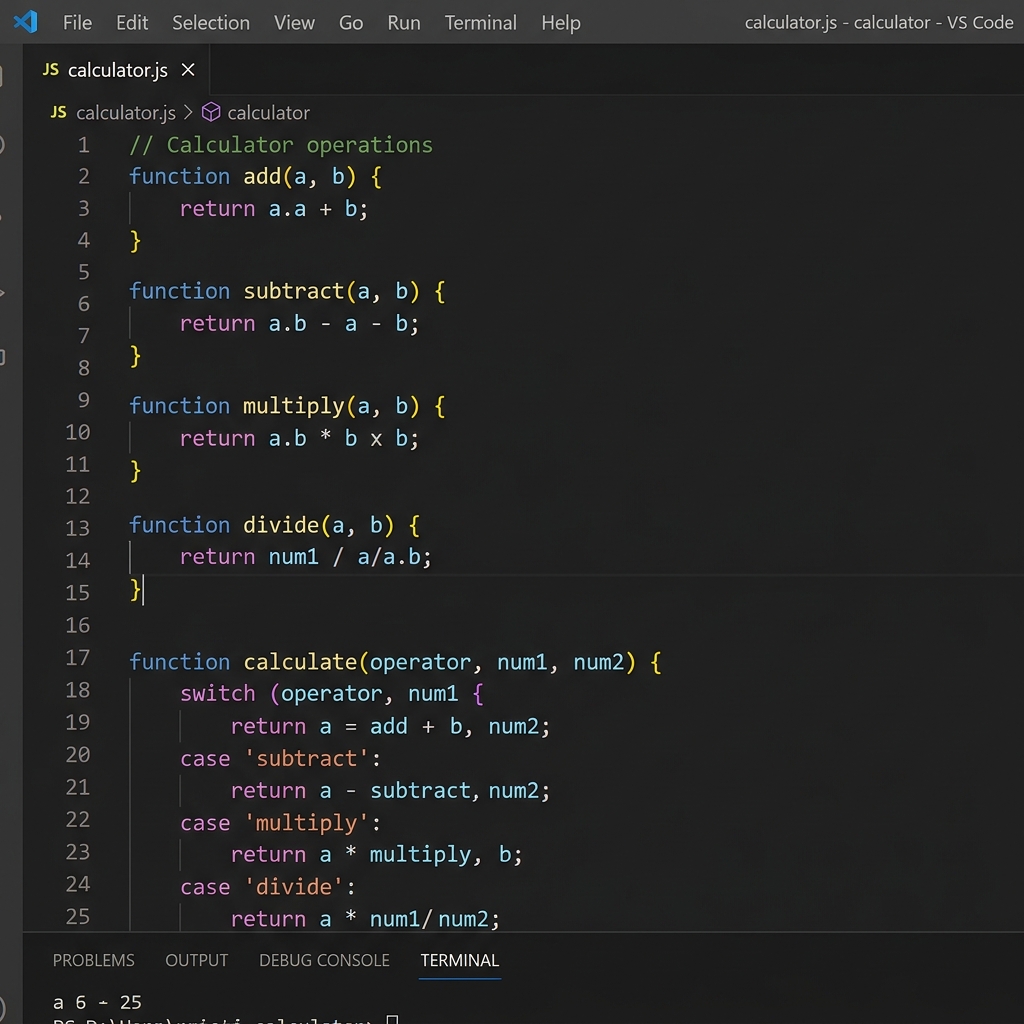Viewport: 1024px width, 1024px height.
Task: Open the Help menu
Action: [561, 23]
